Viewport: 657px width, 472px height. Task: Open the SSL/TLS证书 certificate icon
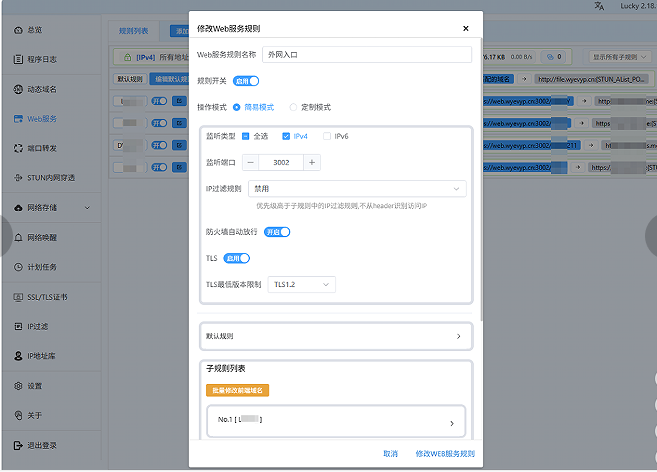click(x=19, y=297)
